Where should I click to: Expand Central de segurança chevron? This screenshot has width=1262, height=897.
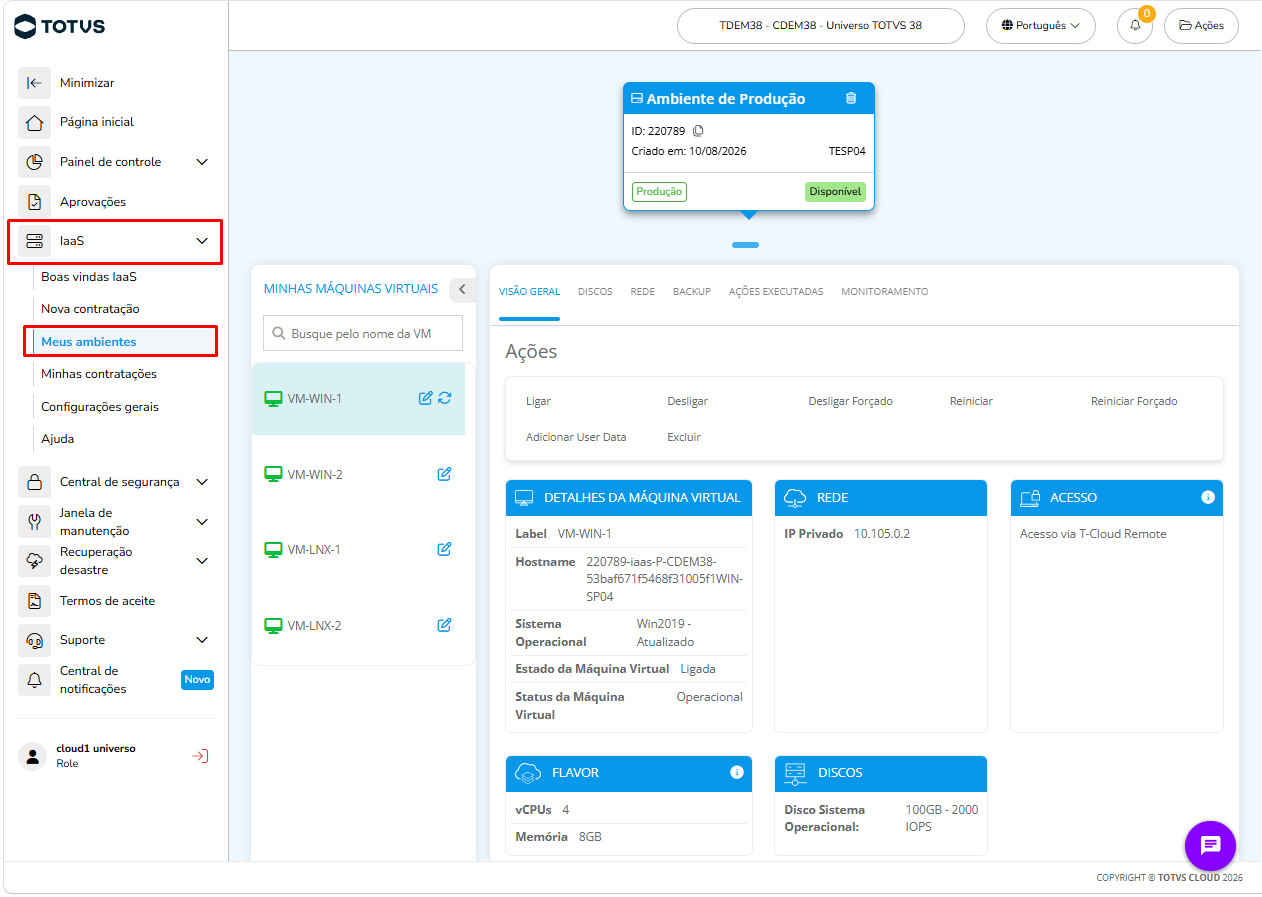[202, 482]
